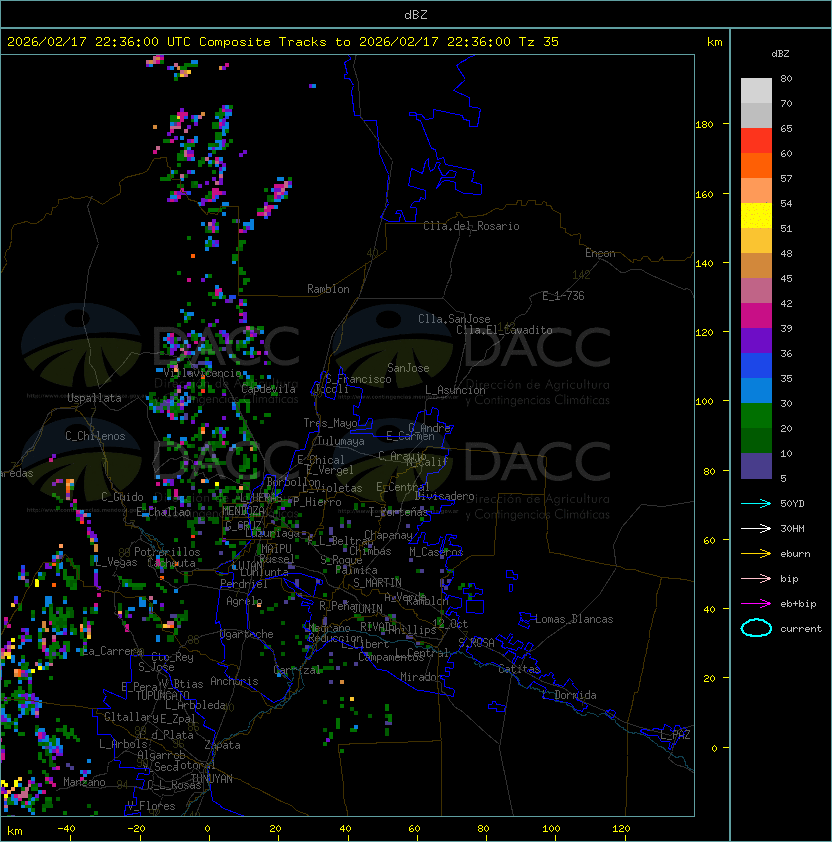Screen dimensions: 832x842
Task: Pick the dark blue swatch below 36
Action: (756, 366)
